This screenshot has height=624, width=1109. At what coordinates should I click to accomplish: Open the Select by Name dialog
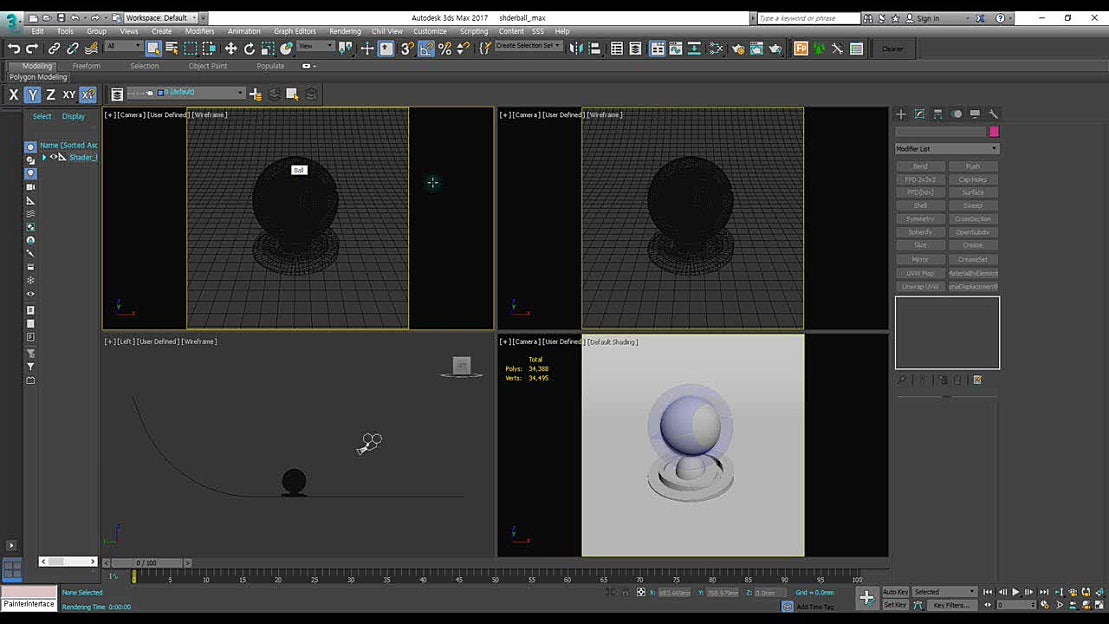[173, 48]
